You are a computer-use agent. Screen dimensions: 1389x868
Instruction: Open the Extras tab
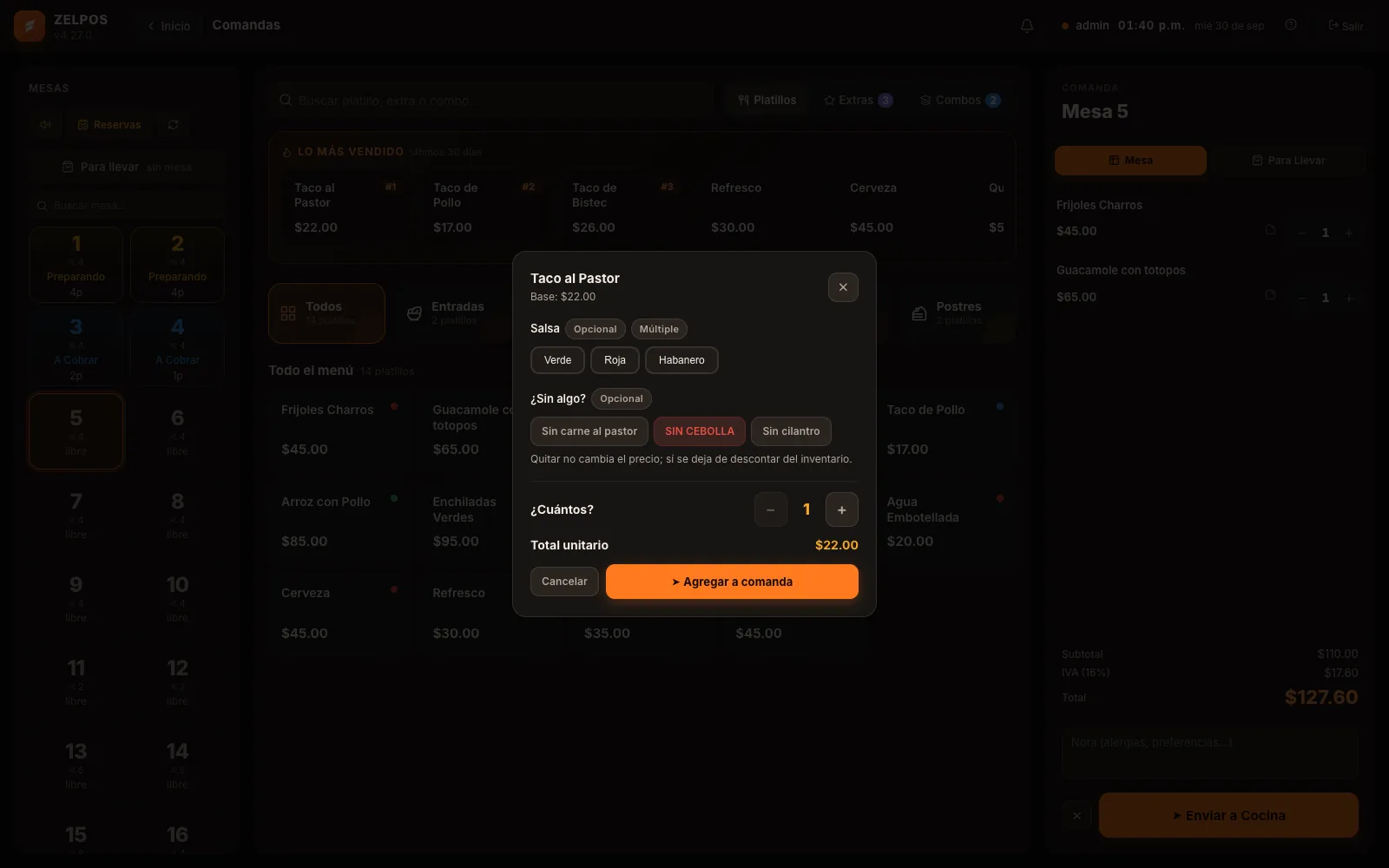[858, 101]
